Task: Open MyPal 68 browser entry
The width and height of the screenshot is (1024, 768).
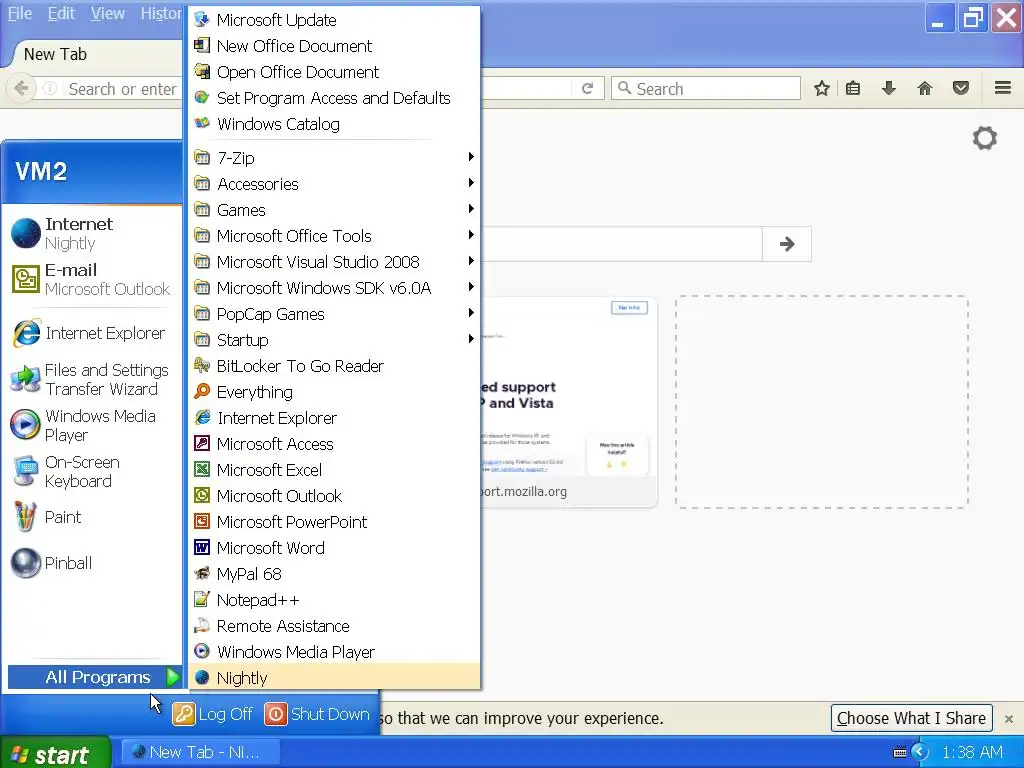Action: (x=334, y=573)
